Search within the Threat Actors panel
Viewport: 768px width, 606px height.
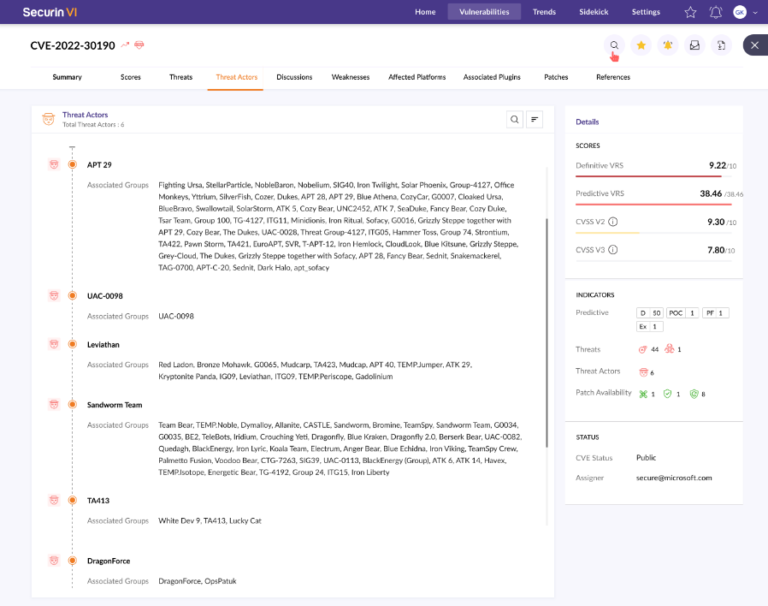514,119
